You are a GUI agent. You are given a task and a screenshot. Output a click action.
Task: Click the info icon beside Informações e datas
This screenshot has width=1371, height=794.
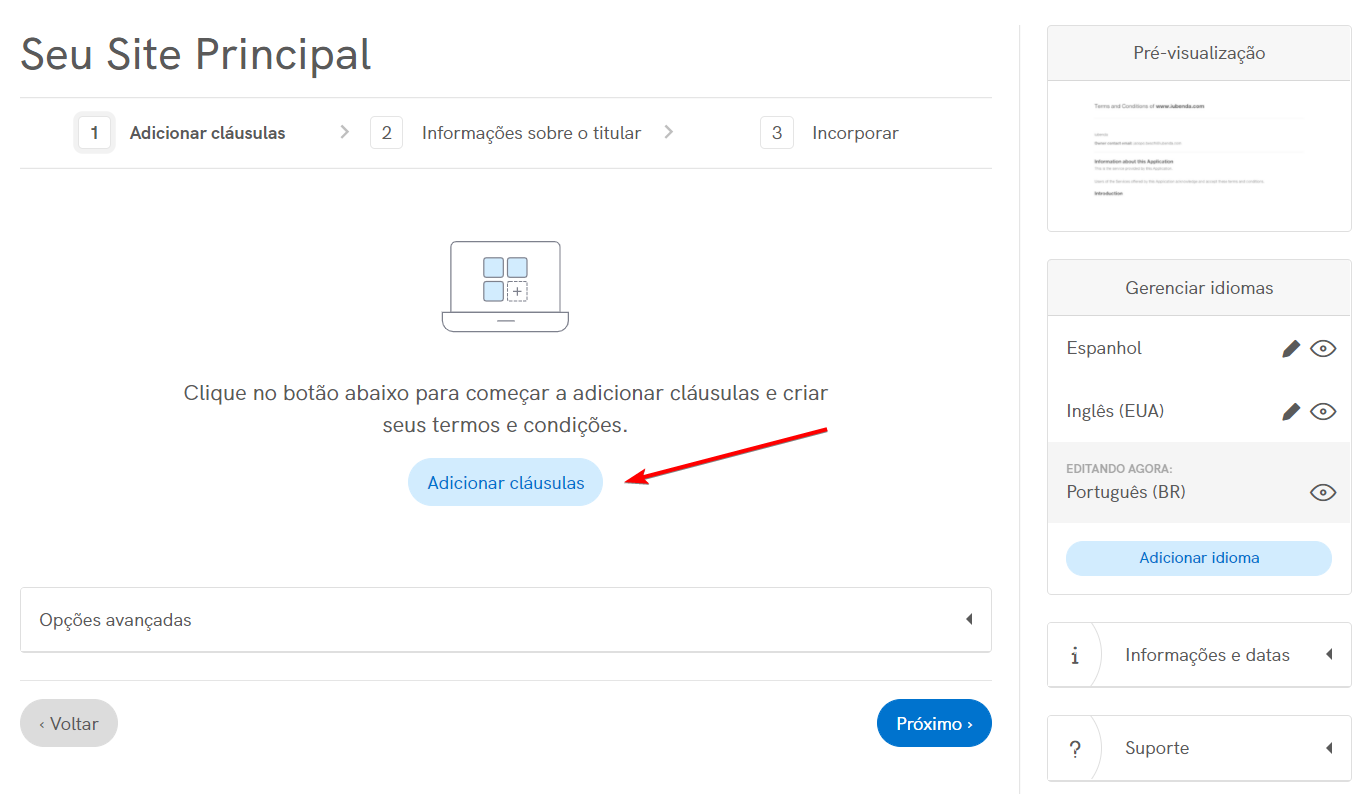tap(1075, 656)
